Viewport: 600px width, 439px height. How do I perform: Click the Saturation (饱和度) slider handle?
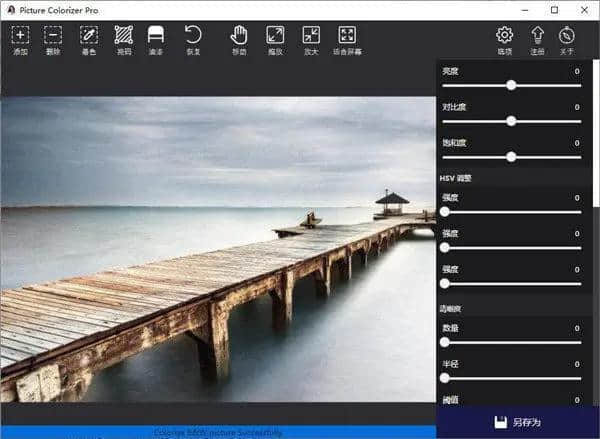(511, 157)
